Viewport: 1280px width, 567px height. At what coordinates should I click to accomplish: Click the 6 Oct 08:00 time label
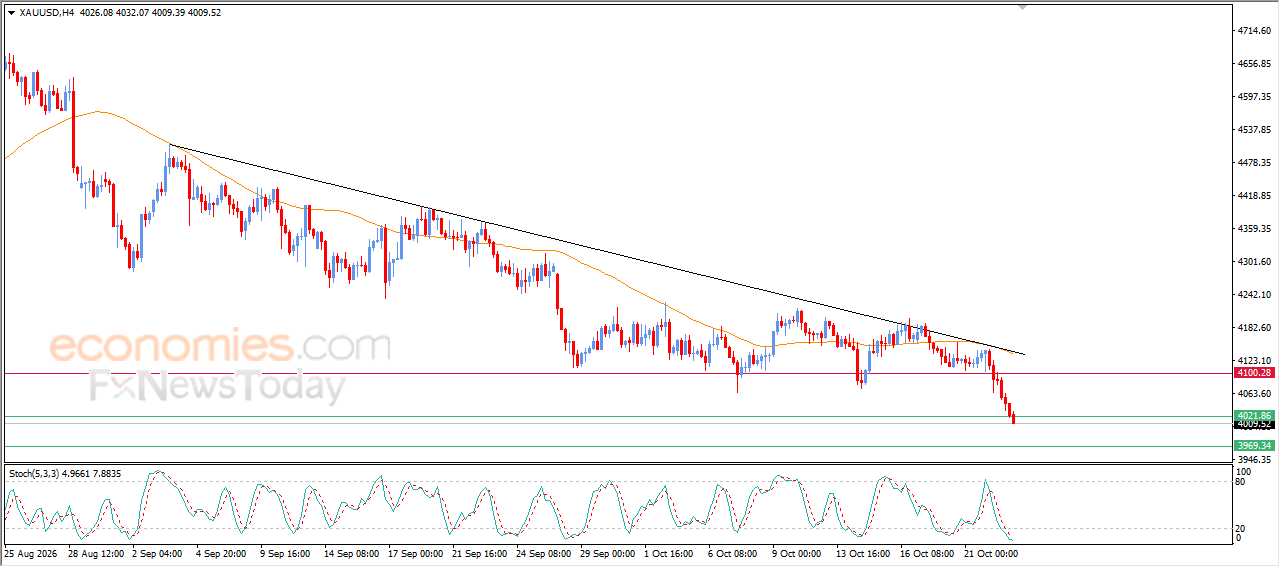[x=733, y=553]
